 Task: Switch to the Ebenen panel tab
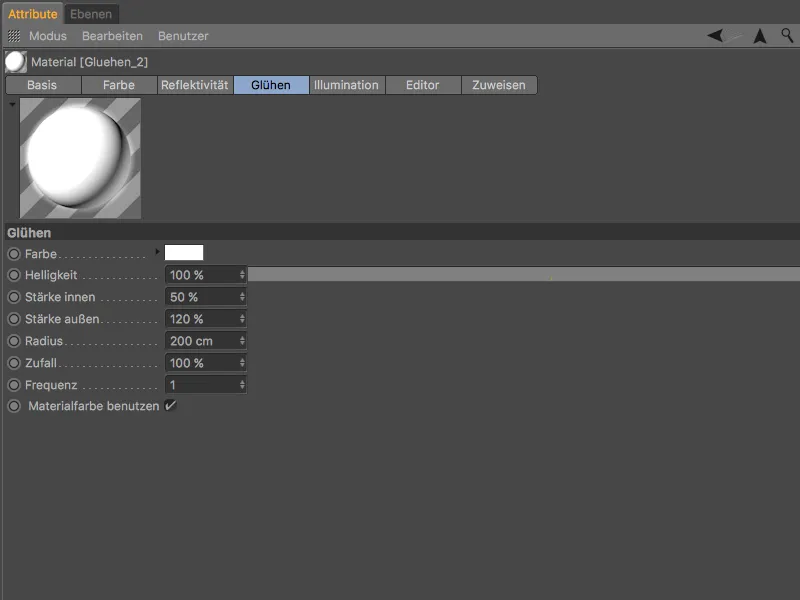click(91, 14)
